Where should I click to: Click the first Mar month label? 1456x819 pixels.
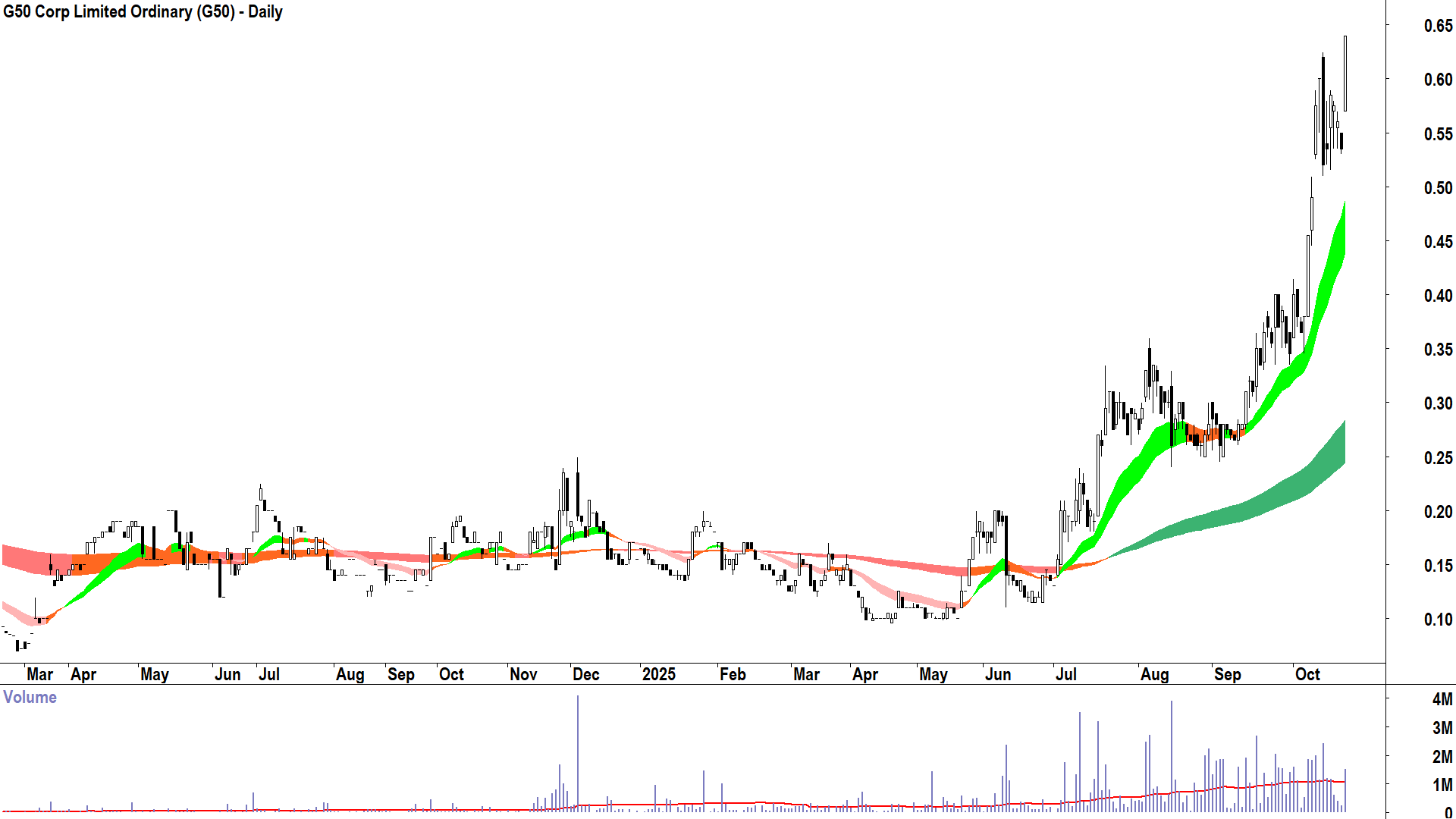pos(39,674)
